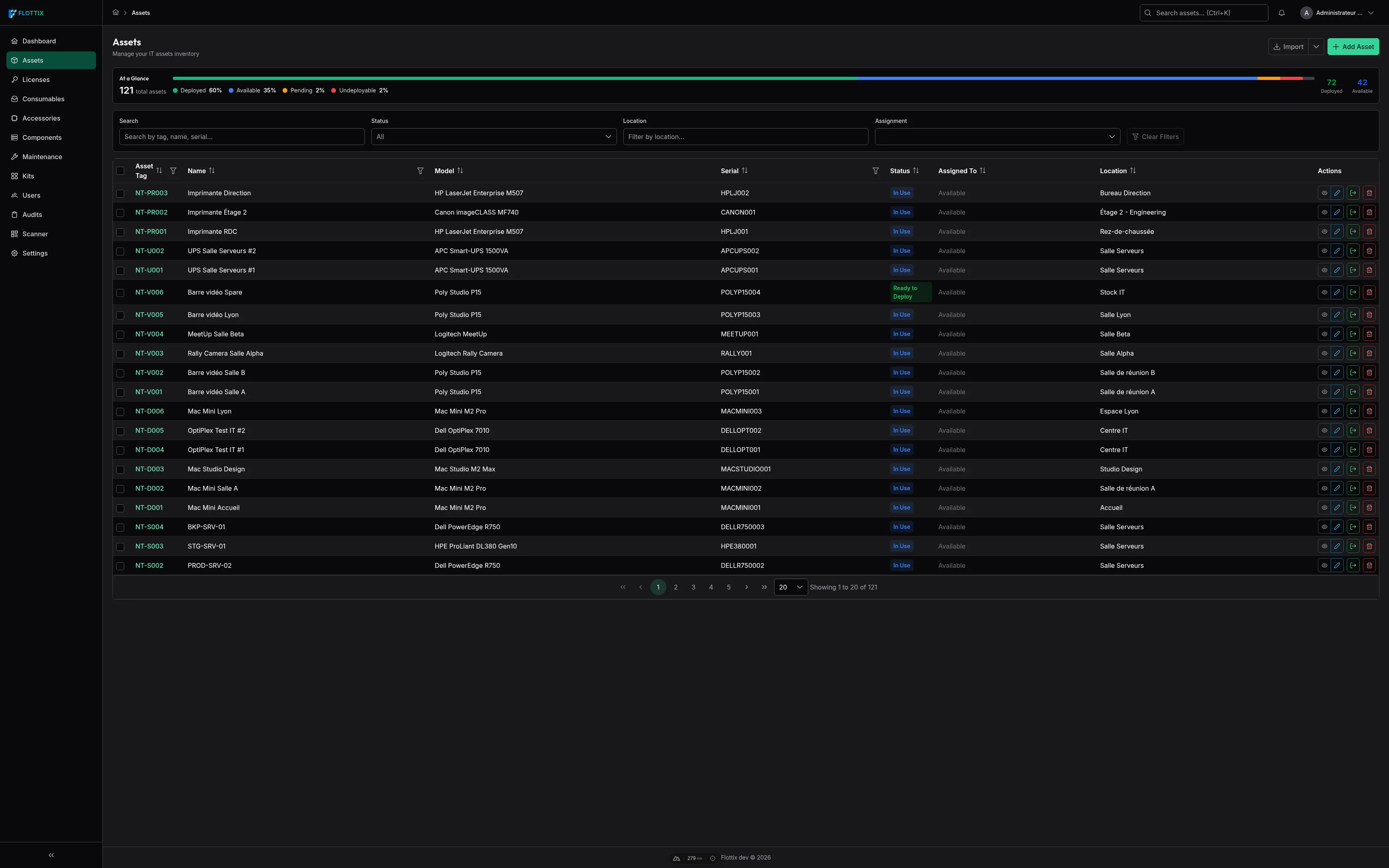The width and height of the screenshot is (1389, 868).
Task: Expand the Import options arrow
Action: click(x=1316, y=47)
